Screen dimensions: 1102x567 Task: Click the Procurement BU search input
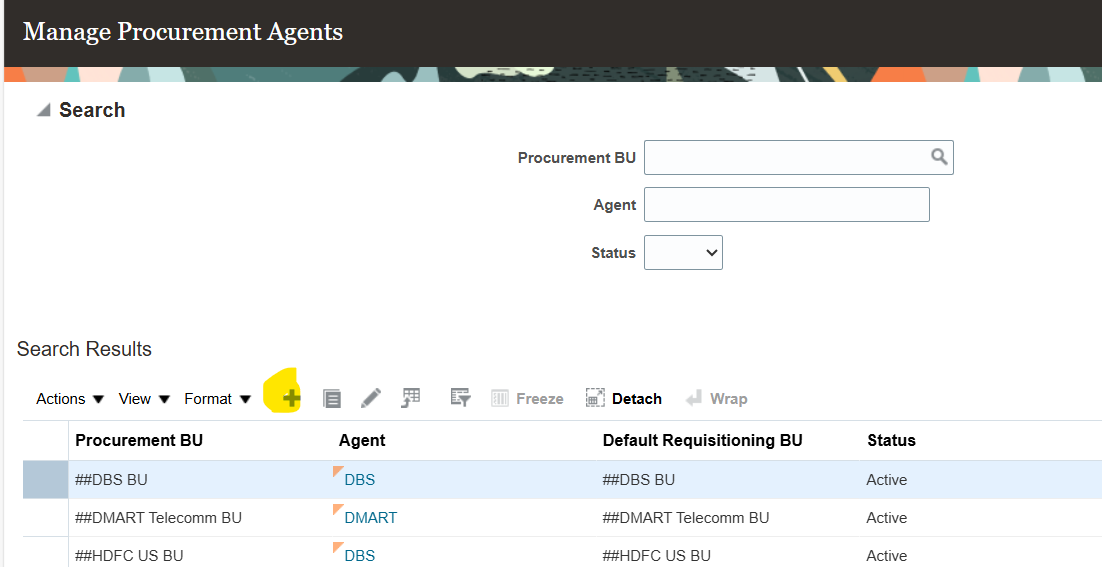[x=786, y=157]
